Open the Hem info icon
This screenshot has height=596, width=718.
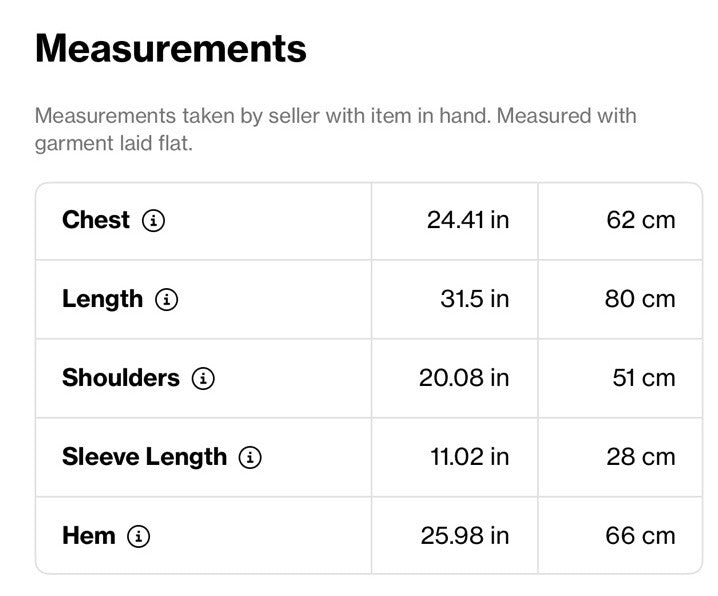138,536
